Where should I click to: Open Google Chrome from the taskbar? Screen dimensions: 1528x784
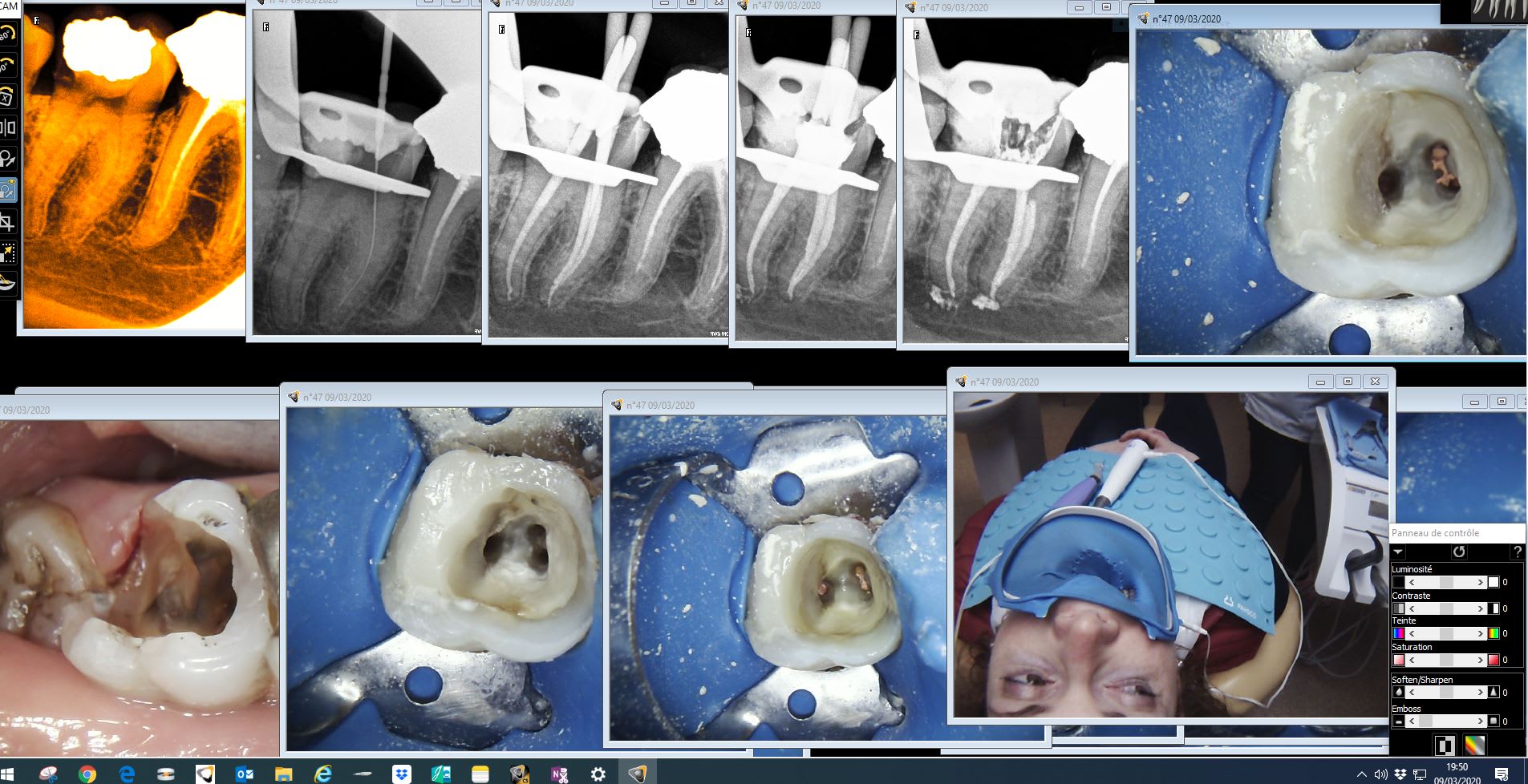[87, 774]
